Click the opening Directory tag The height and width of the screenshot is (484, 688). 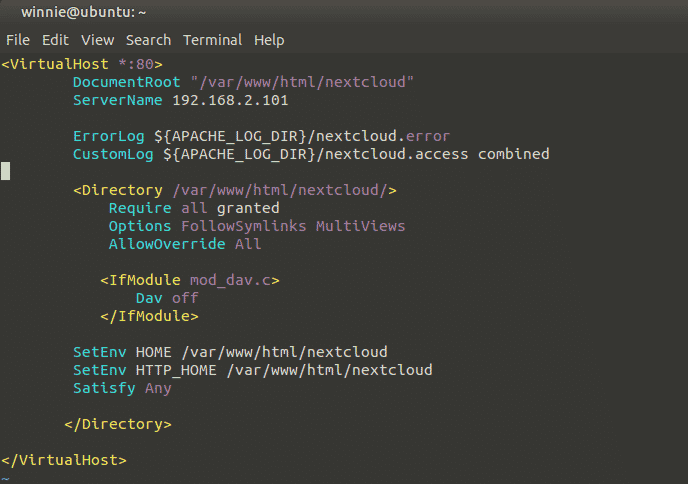pos(235,190)
